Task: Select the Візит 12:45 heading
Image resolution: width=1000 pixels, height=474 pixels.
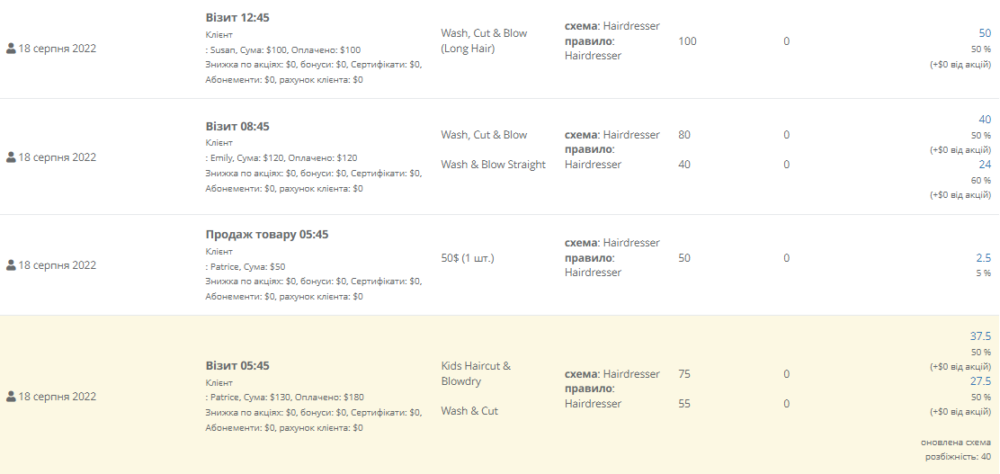Action: (x=237, y=18)
